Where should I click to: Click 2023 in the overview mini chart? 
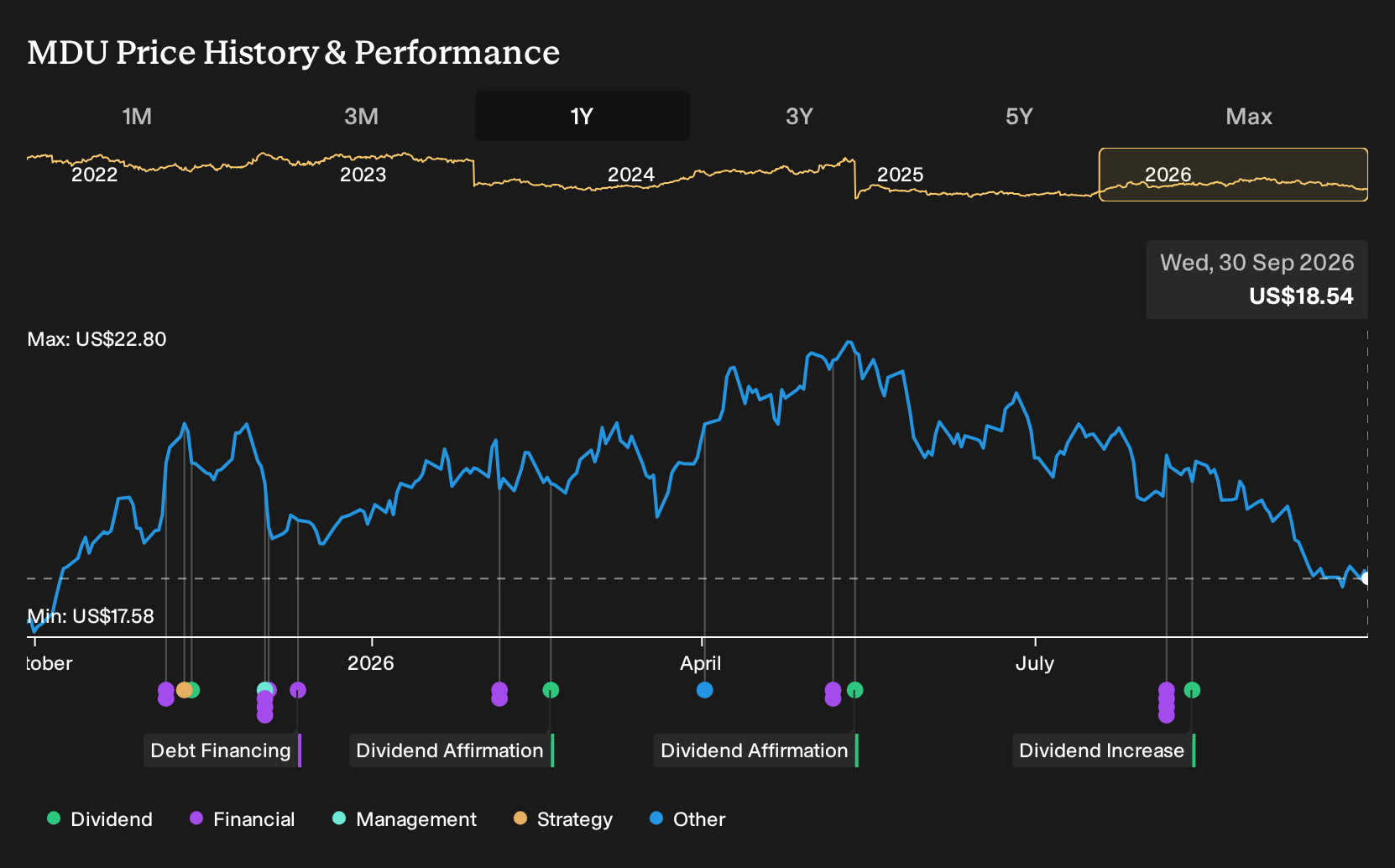[363, 175]
